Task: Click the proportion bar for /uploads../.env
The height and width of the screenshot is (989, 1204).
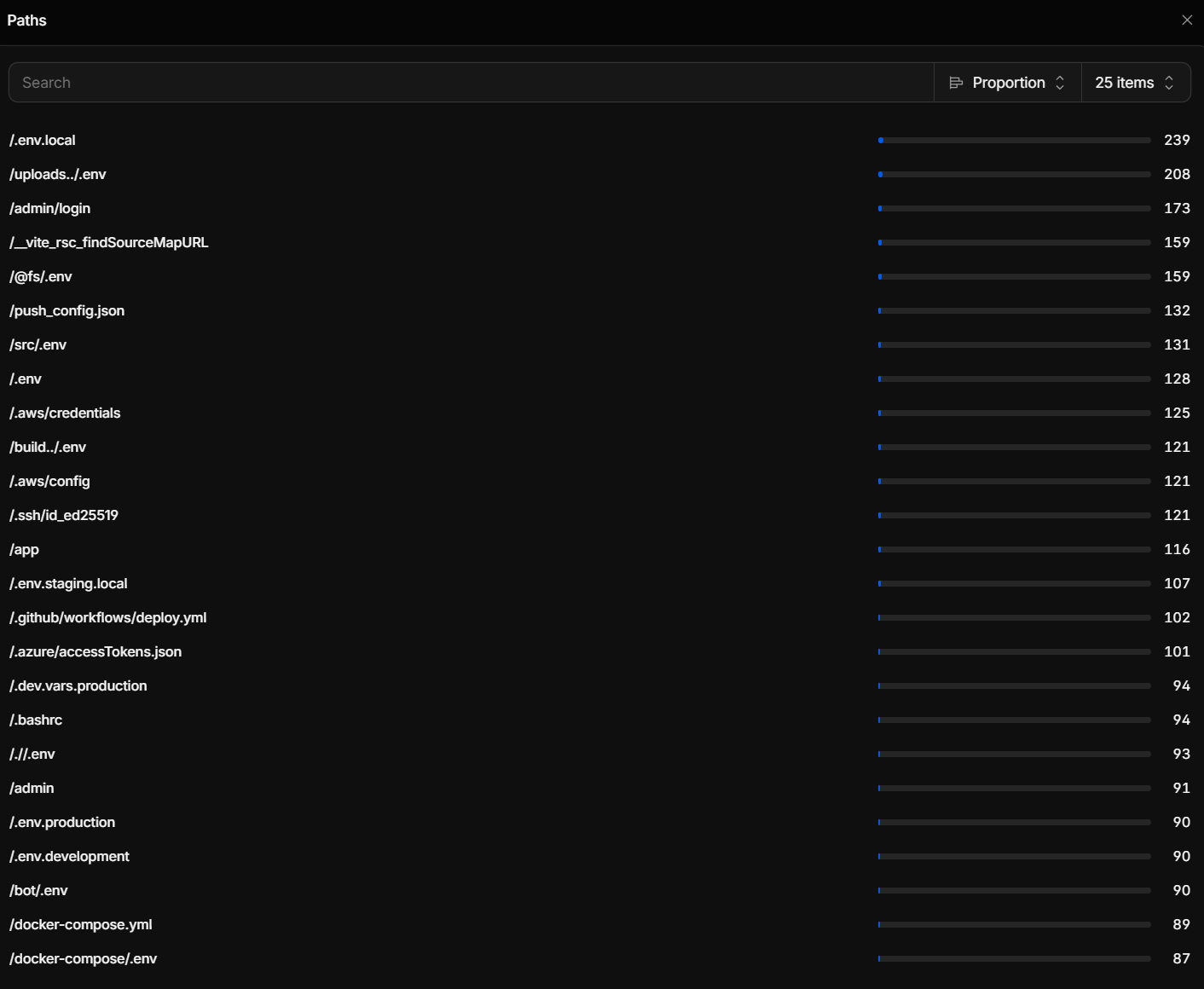Action: [x=1015, y=174]
